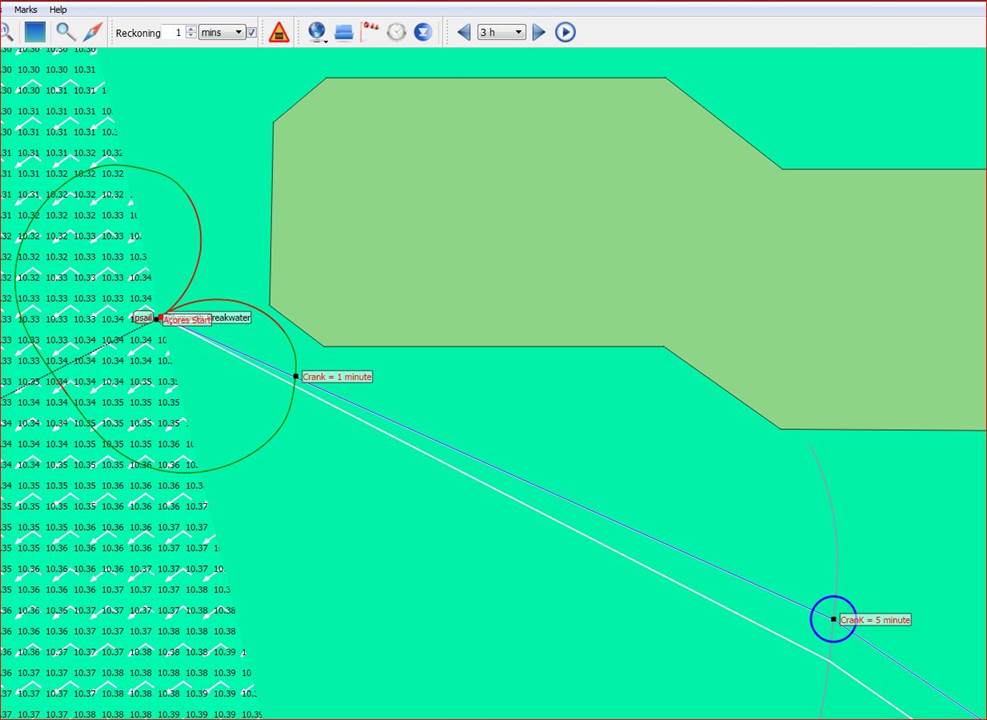Open the Marks menu

pyautogui.click(x=26, y=9)
